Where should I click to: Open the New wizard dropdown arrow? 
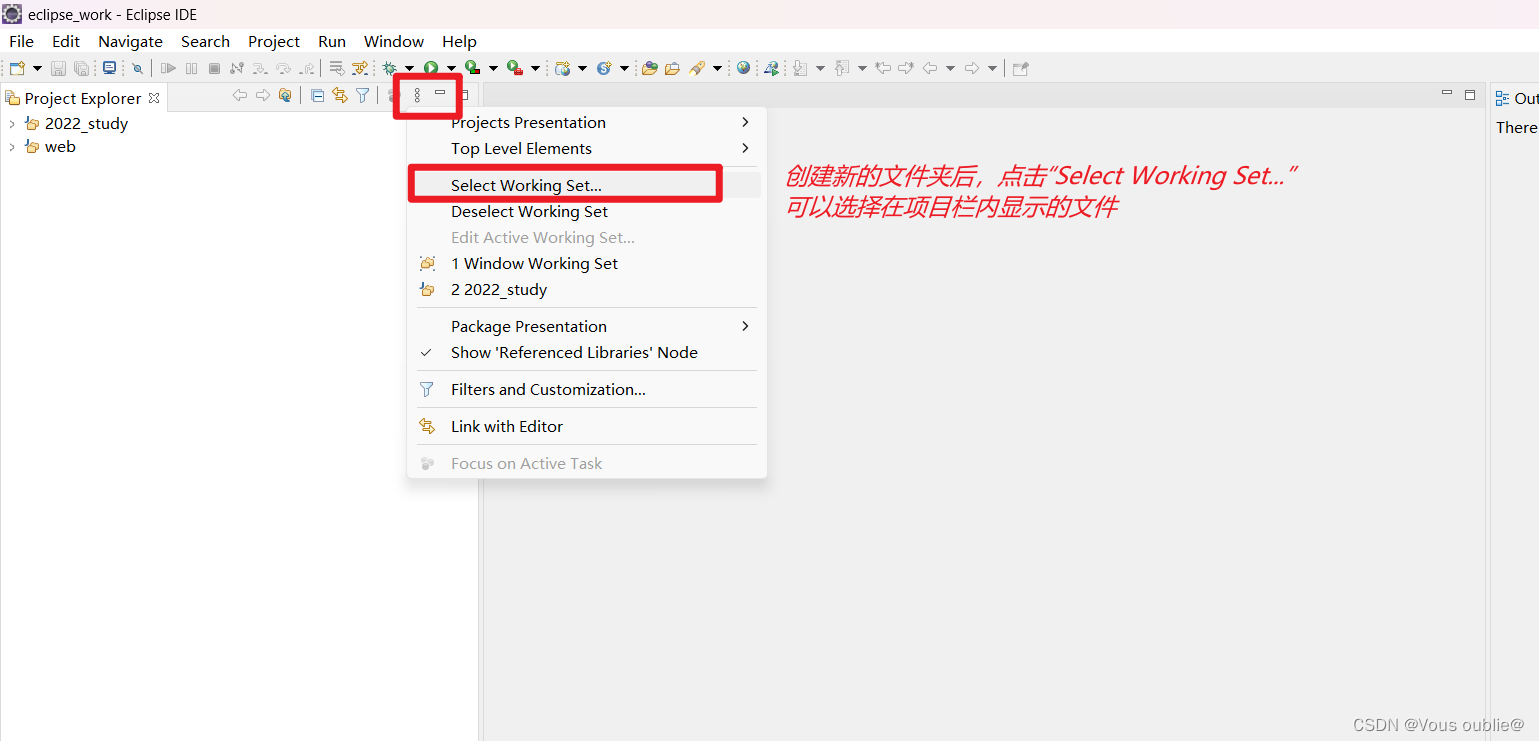[x=37, y=68]
